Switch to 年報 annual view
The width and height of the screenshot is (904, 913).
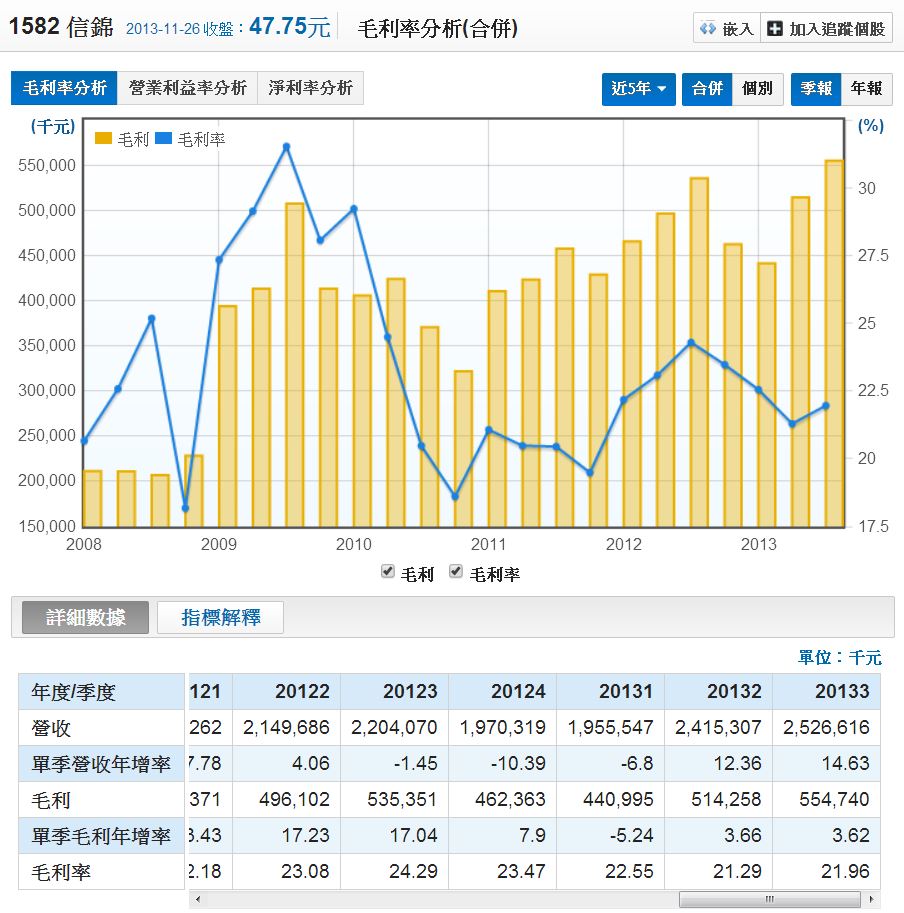click(866, 88)
